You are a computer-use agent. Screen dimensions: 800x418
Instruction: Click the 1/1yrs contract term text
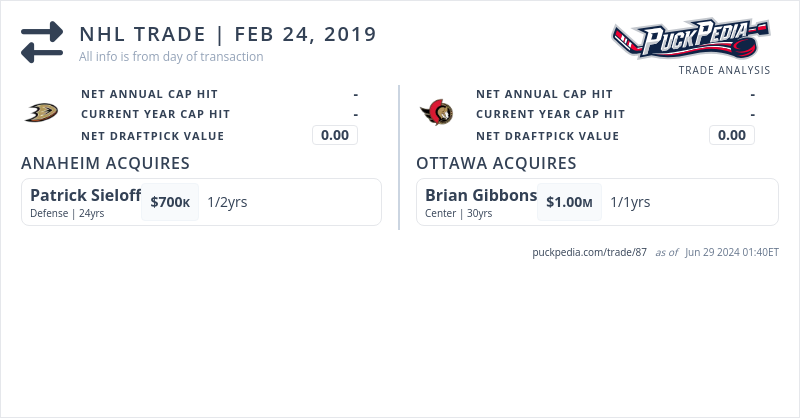[x=630, y=202]
